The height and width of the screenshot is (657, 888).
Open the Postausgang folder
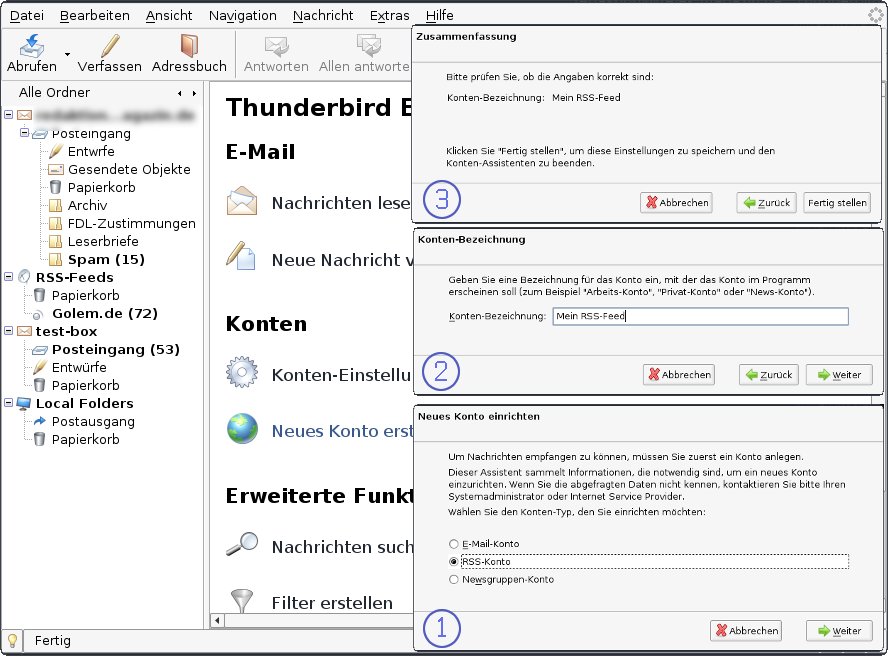[x=93, y=421]
